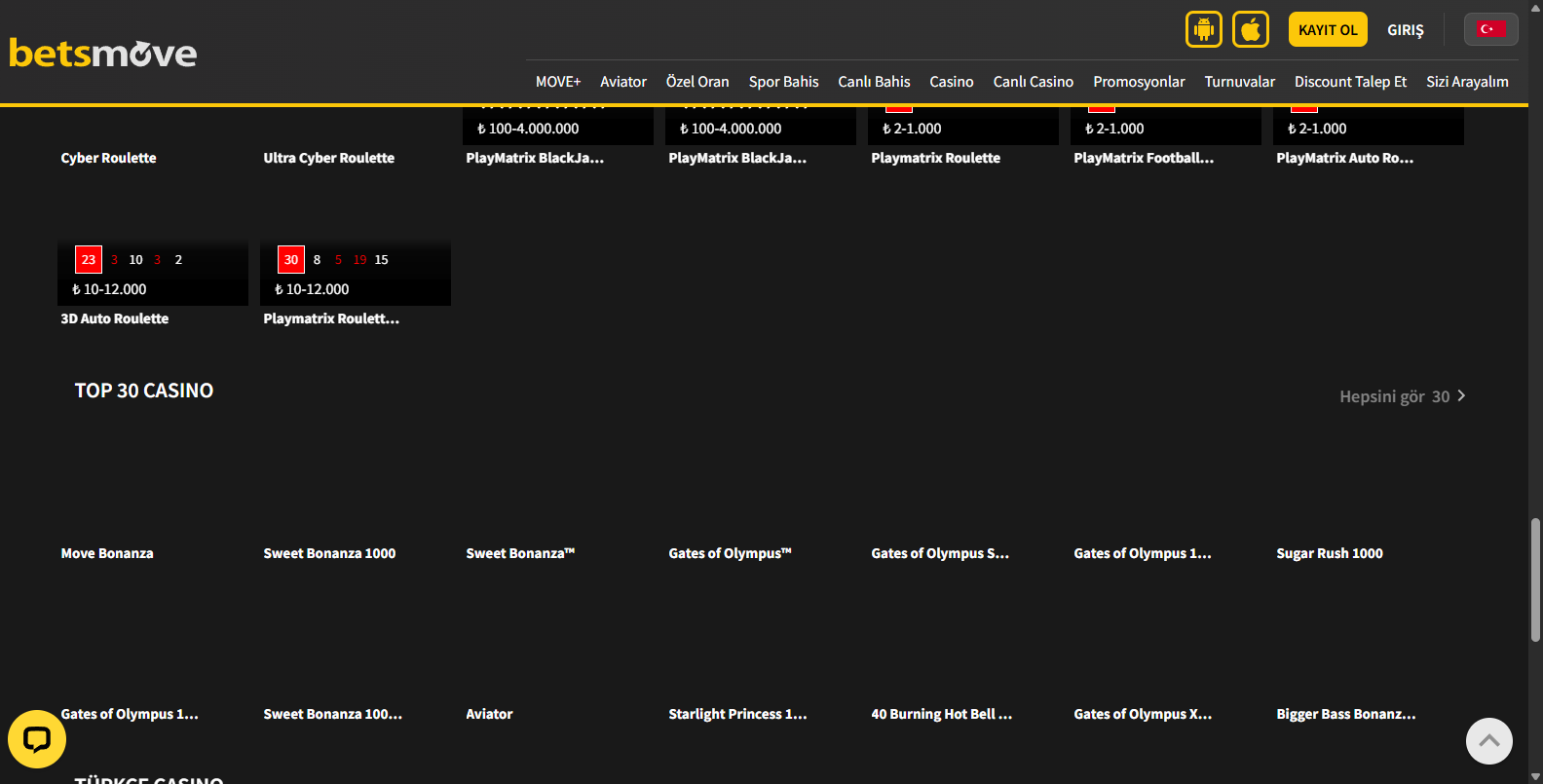Select the Promosyonlar menu item
The height and width of the screenshot is (784, 1543).
coord(1138,82)
